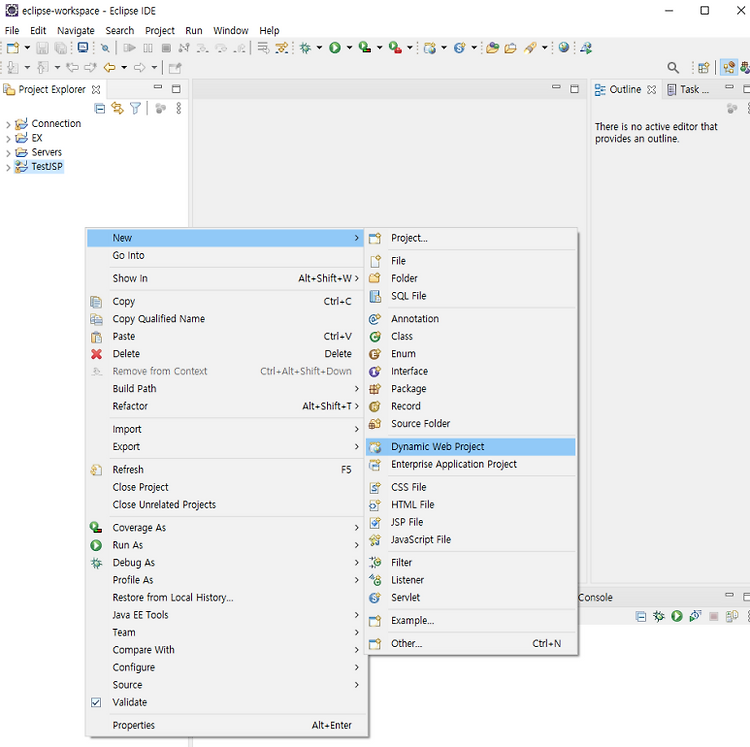This screenshot has height=747, width=750.
Task: Choose Enterprise Application Project
Action: [x=471, y=464]
